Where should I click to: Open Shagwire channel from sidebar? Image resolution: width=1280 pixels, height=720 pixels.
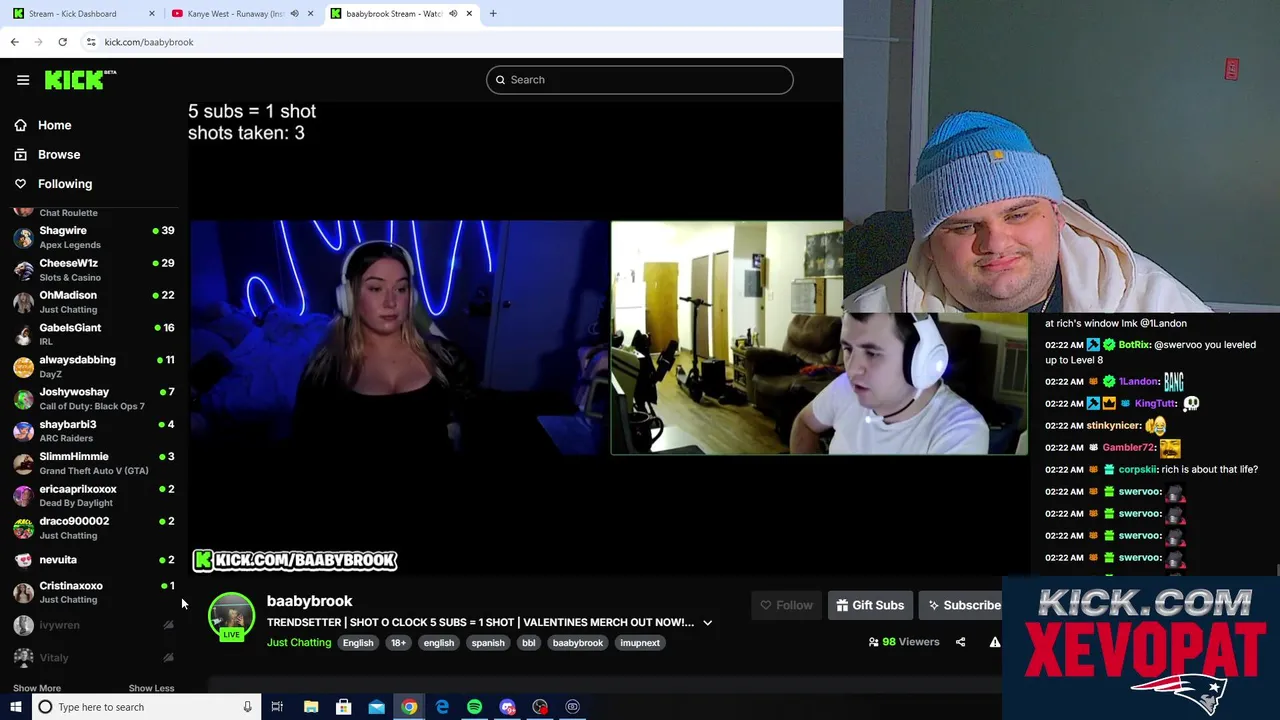pyautogui.click(x=93, y=237)
